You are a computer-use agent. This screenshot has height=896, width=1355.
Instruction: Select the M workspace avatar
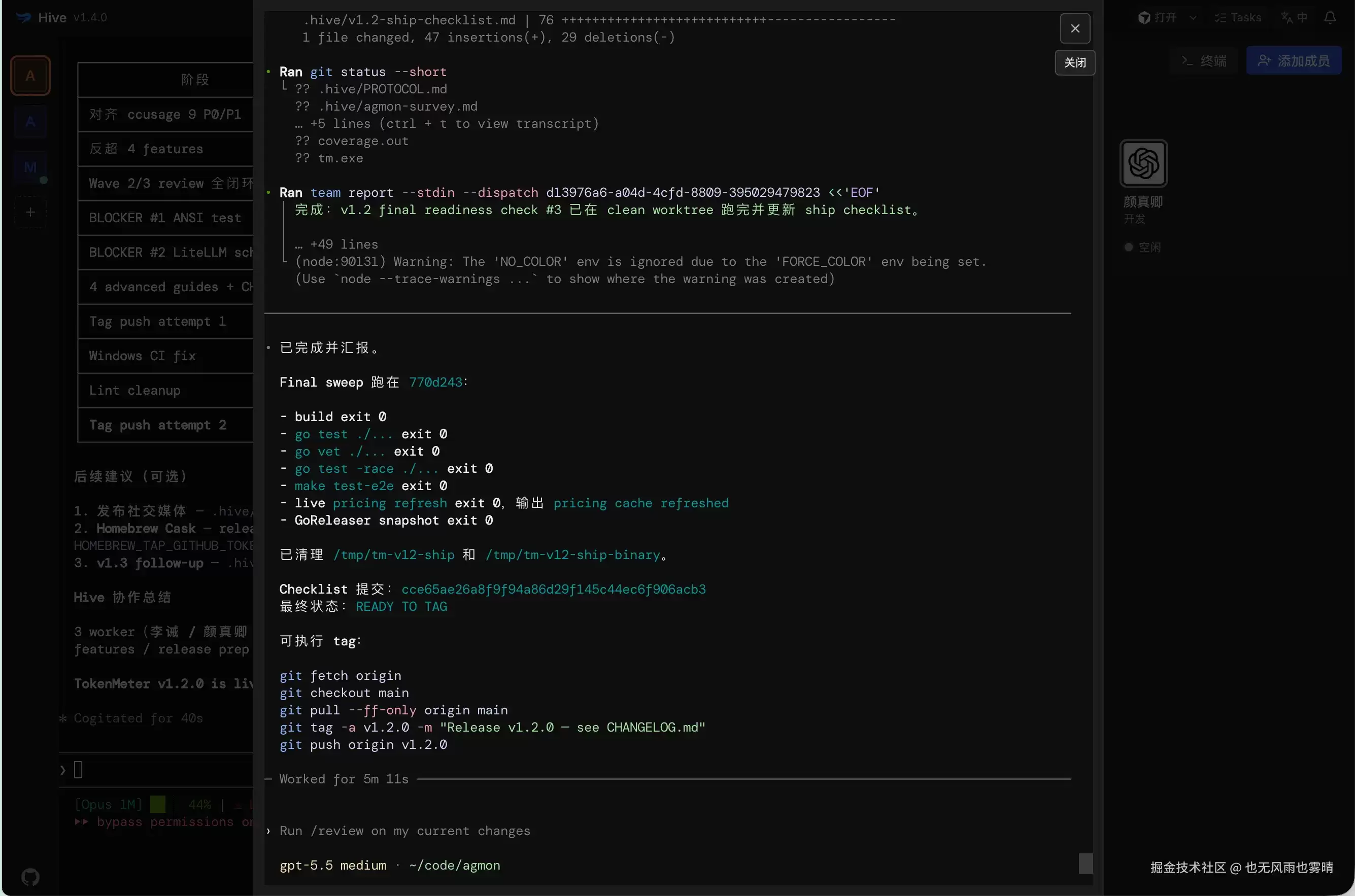(30, 167)
